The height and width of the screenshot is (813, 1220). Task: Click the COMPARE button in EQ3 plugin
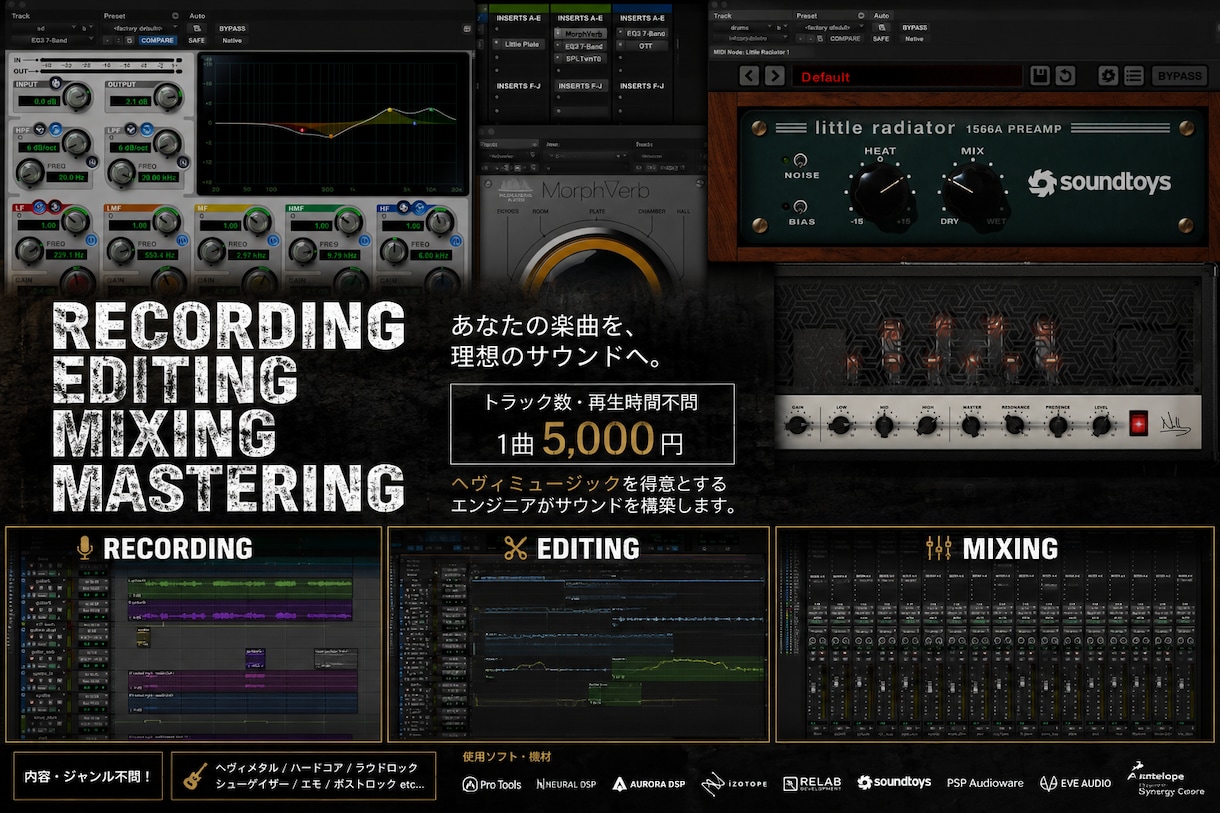157,39
